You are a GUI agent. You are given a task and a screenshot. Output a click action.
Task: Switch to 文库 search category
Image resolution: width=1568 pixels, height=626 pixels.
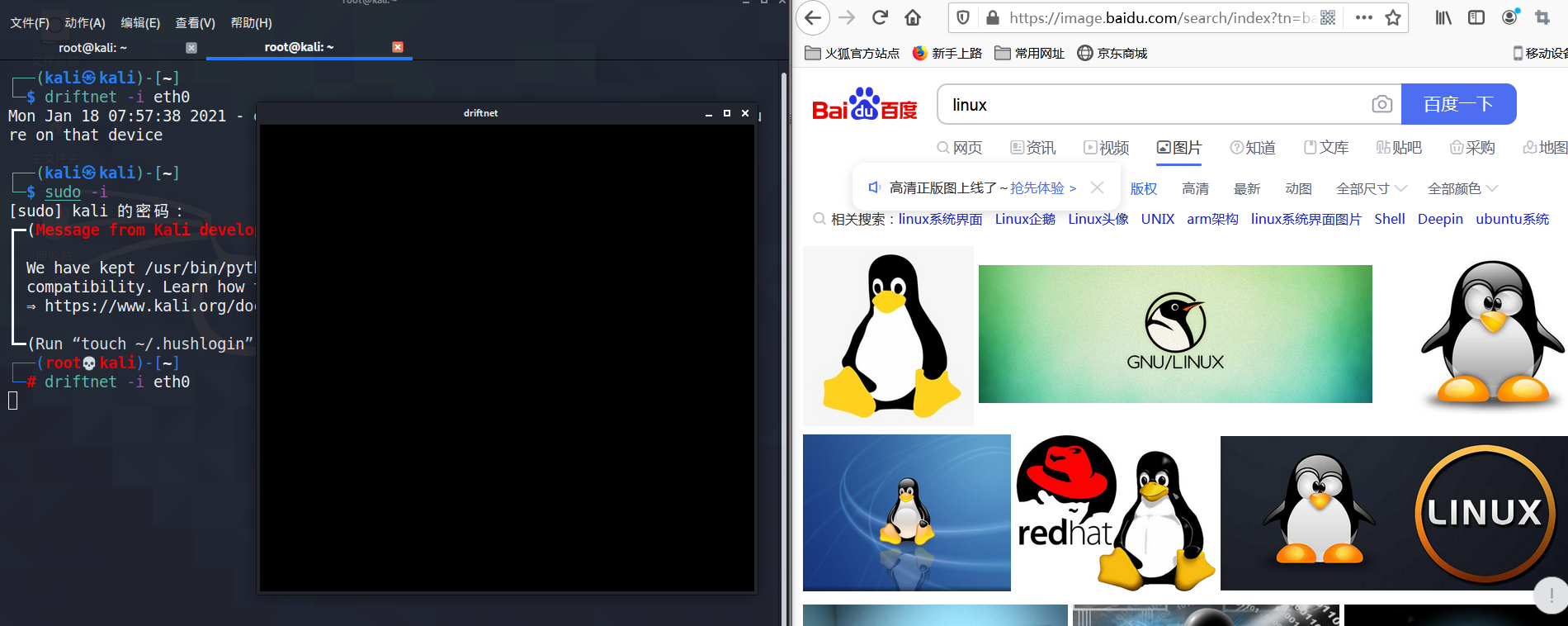(x=1326, y=148)
